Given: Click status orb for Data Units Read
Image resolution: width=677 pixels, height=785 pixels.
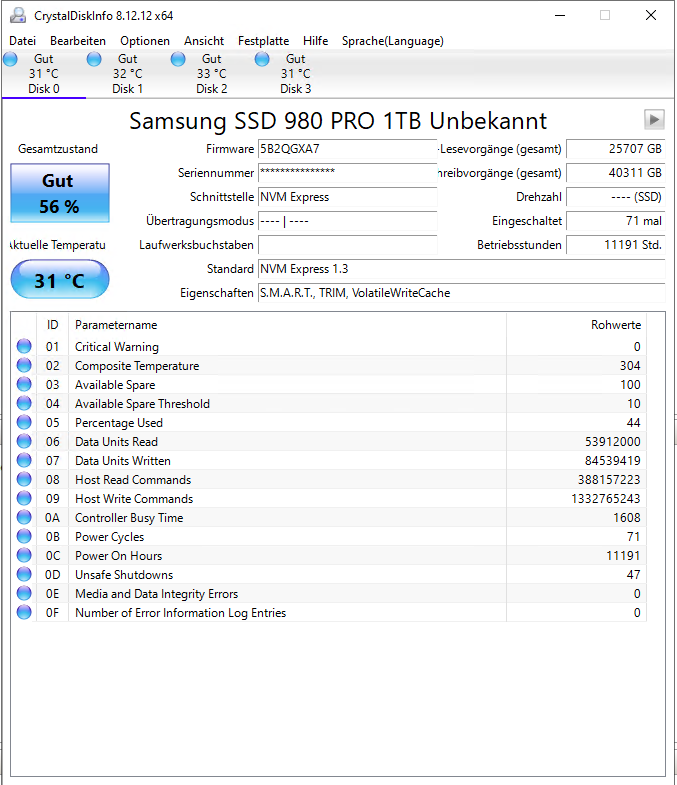Looking at the screenshot, I should pos(24,441).
